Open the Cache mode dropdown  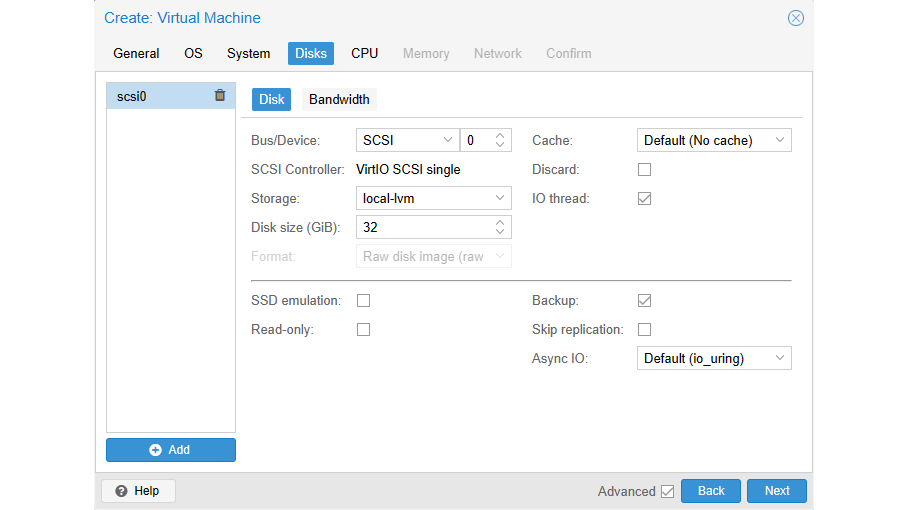click(714, 141)
